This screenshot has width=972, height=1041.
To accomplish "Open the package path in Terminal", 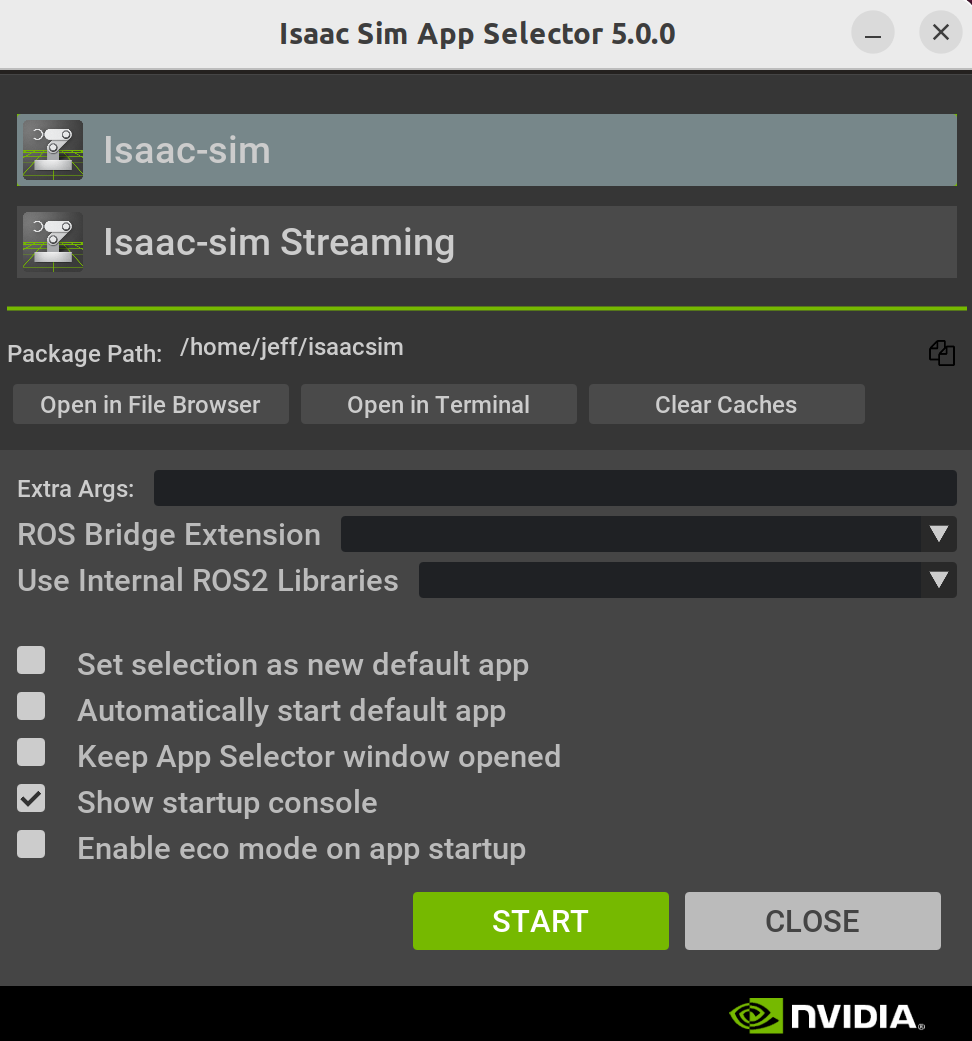I will coord(438,404).
